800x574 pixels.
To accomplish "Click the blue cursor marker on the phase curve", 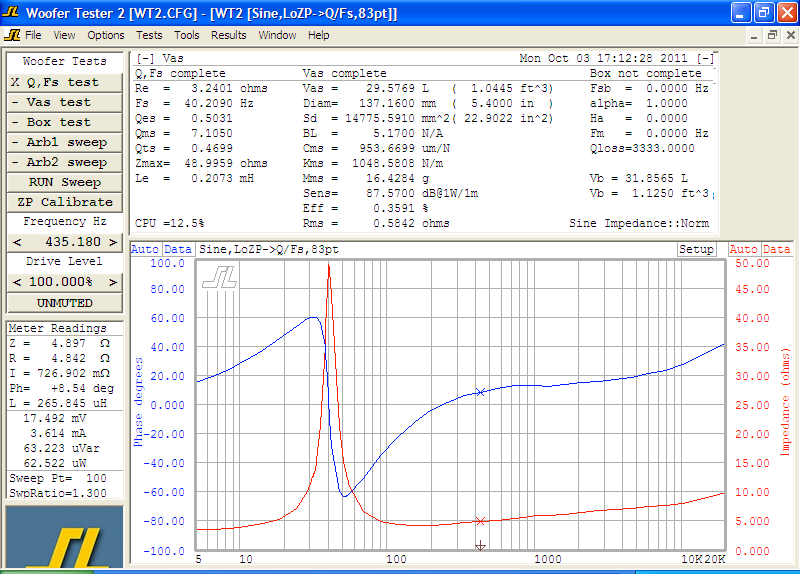I will [480, 392].
